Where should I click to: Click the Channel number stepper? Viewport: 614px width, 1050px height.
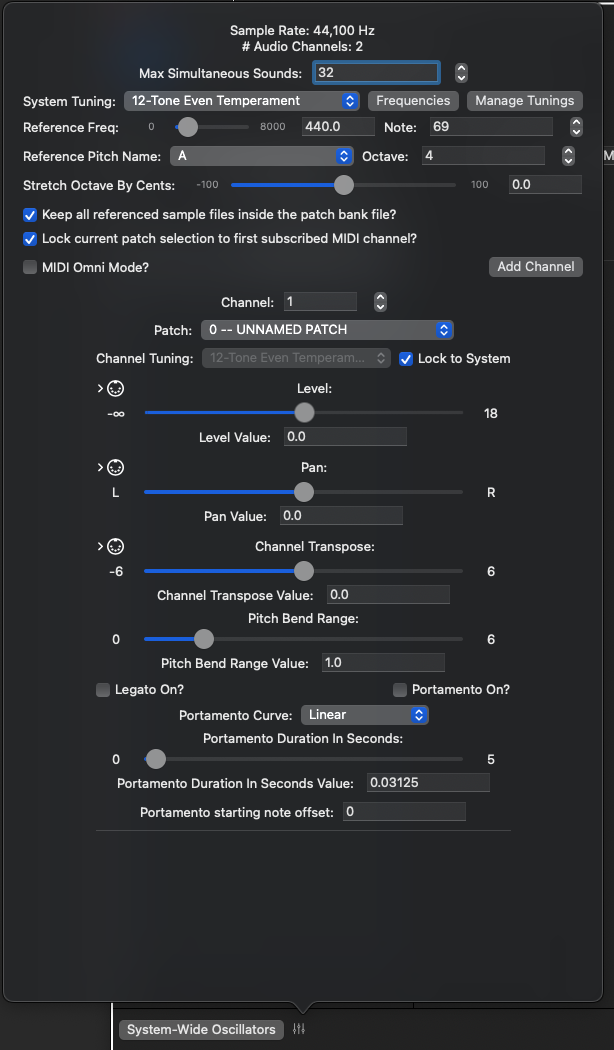(x=380, y=302)
